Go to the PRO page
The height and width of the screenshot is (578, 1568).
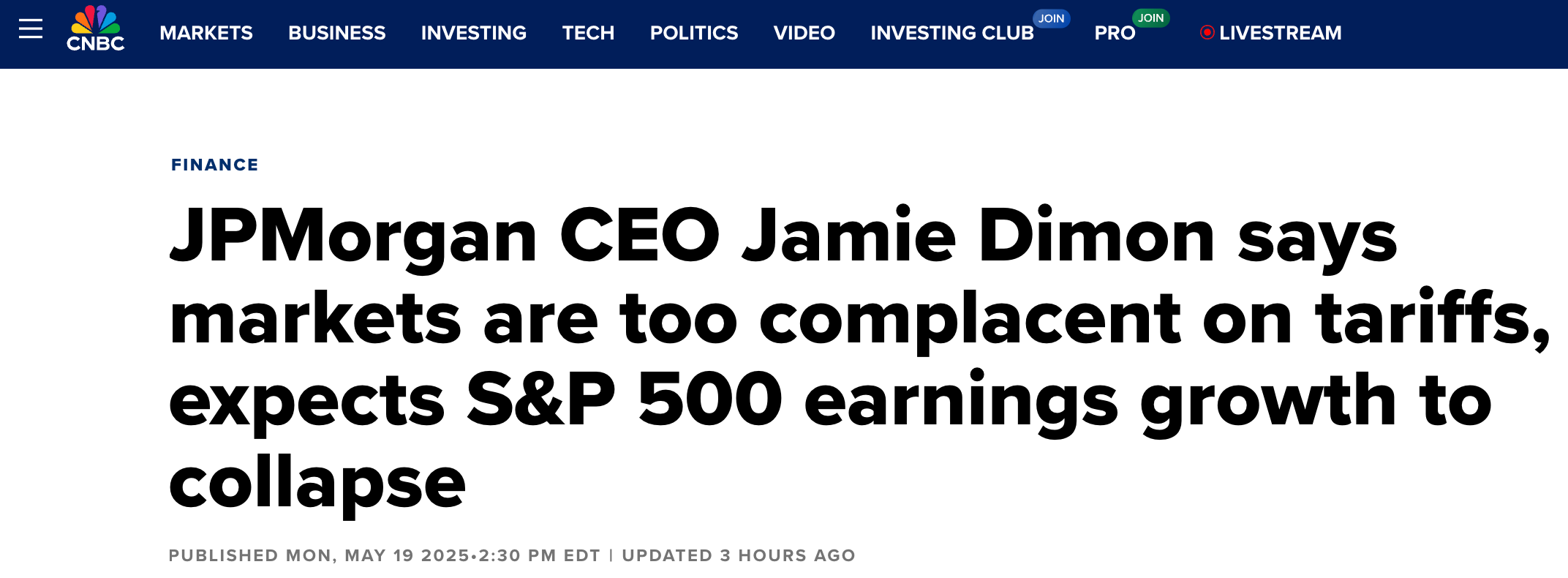1115,33
